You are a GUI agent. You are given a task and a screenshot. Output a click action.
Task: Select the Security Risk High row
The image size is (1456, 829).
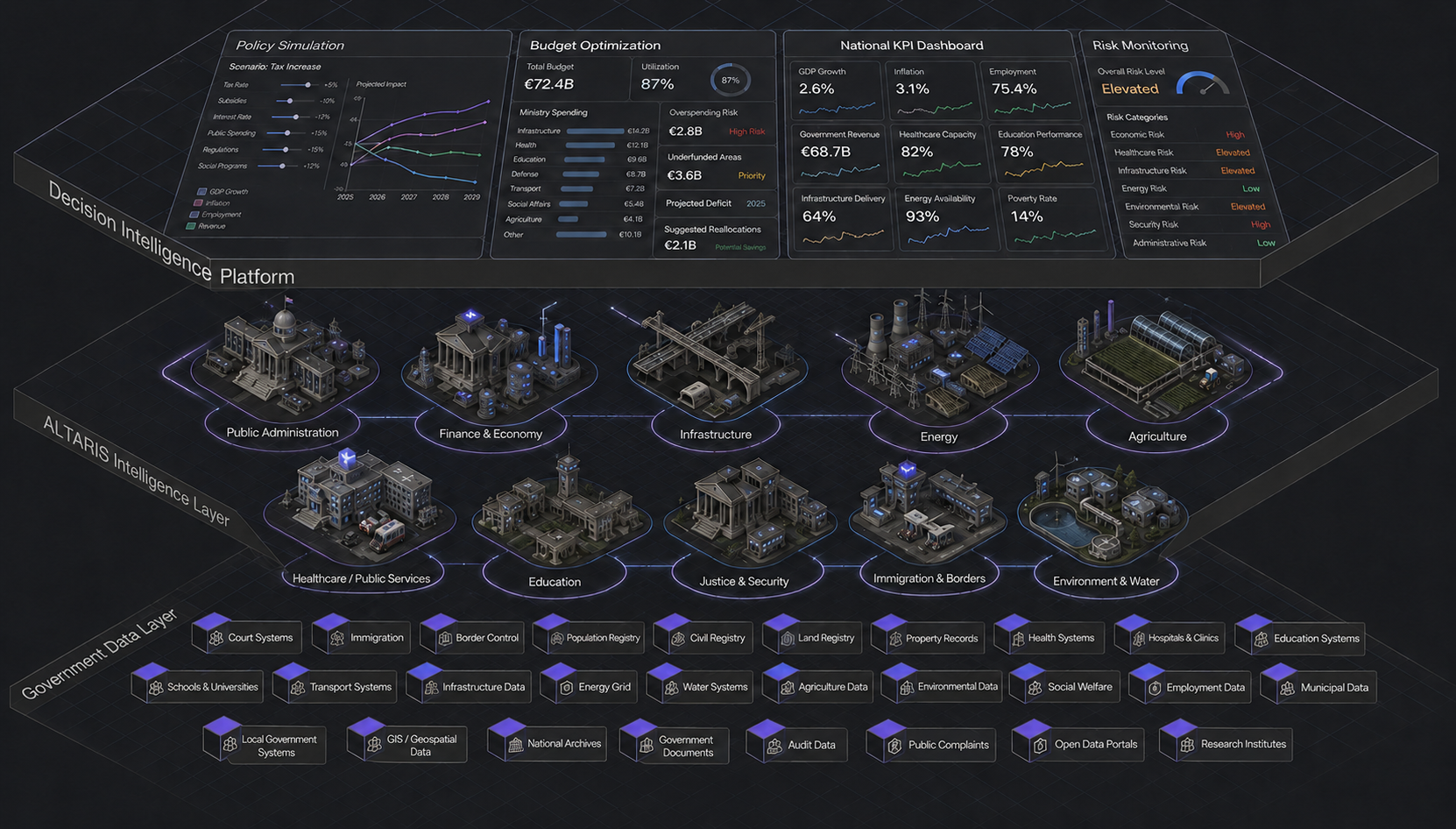click(x=1198, y=224)
